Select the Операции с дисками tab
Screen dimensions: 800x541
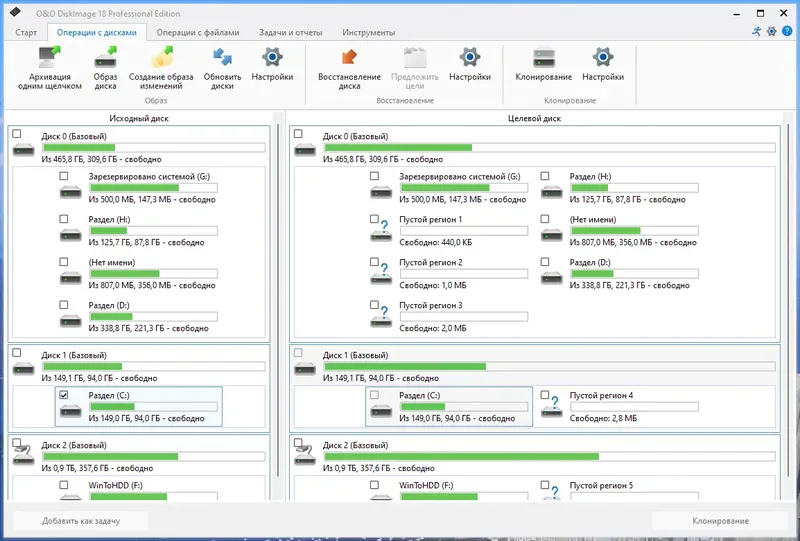pyautogui.click(x=97, y=32)
